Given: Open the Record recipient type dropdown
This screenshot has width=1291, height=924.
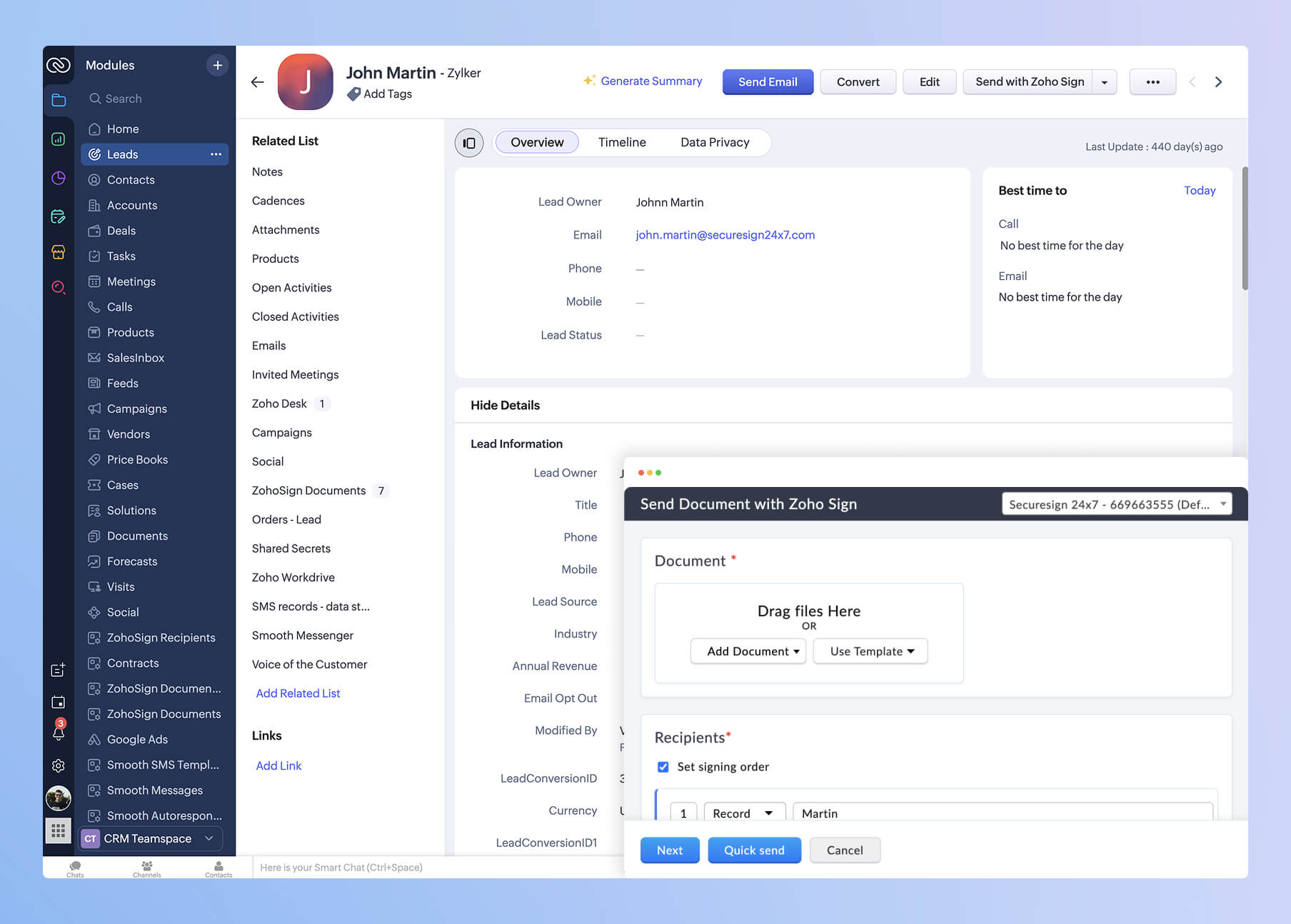Looking at the screenshot, I should [744, 813].
